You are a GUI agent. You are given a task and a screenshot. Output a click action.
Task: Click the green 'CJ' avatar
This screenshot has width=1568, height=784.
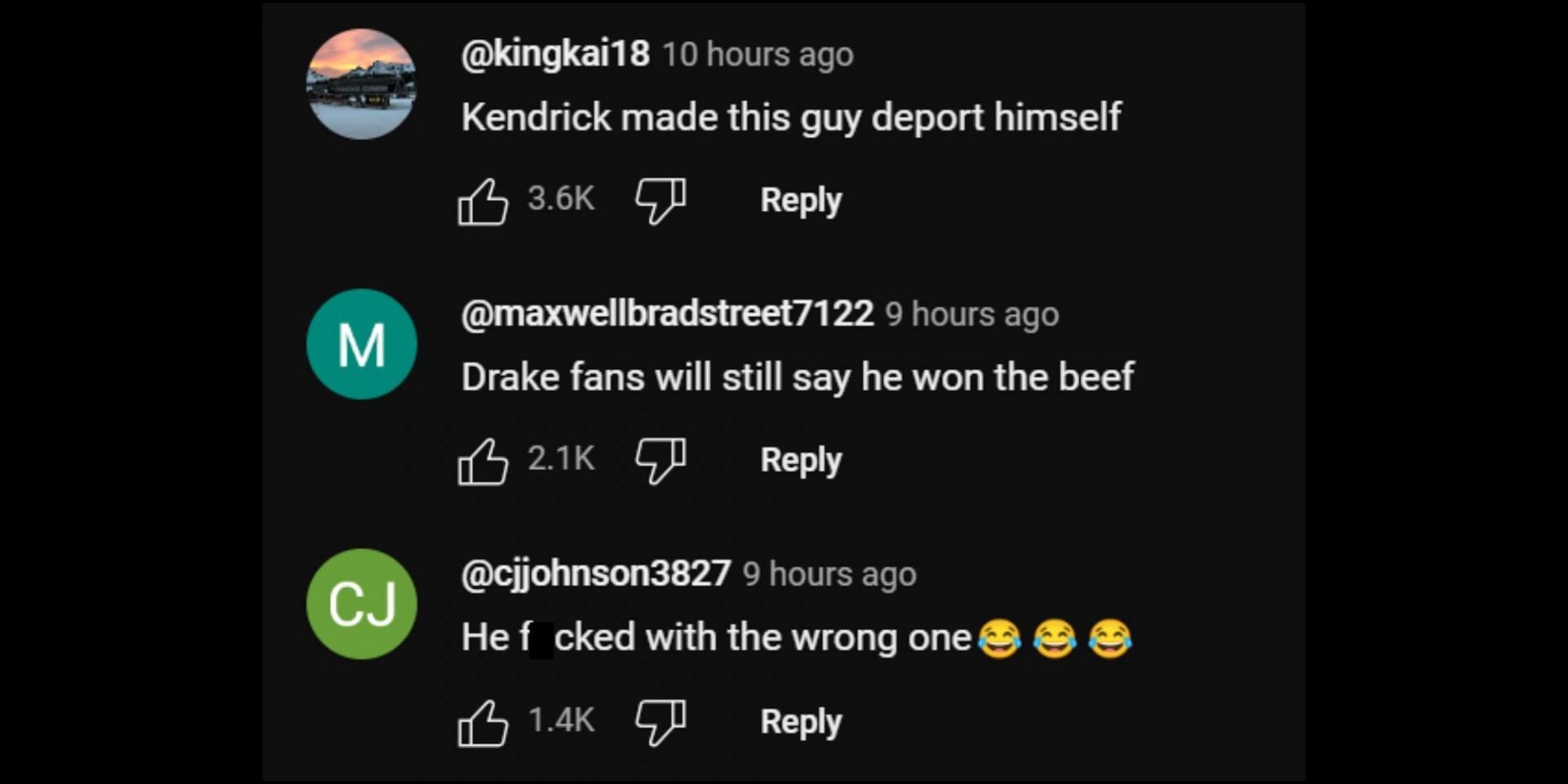[x=361, y=604]
